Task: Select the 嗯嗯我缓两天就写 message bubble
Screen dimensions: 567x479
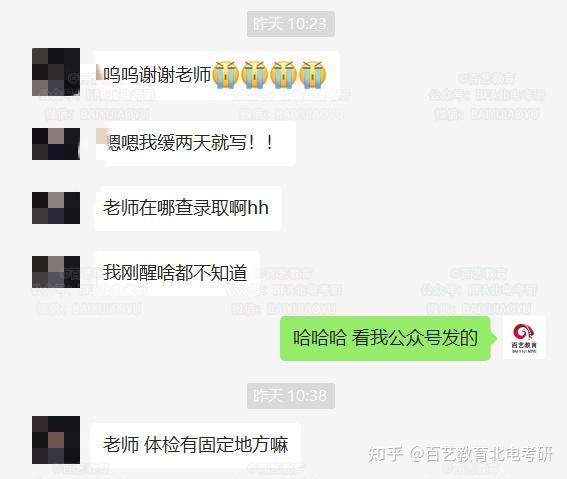Action: [196, 144]
